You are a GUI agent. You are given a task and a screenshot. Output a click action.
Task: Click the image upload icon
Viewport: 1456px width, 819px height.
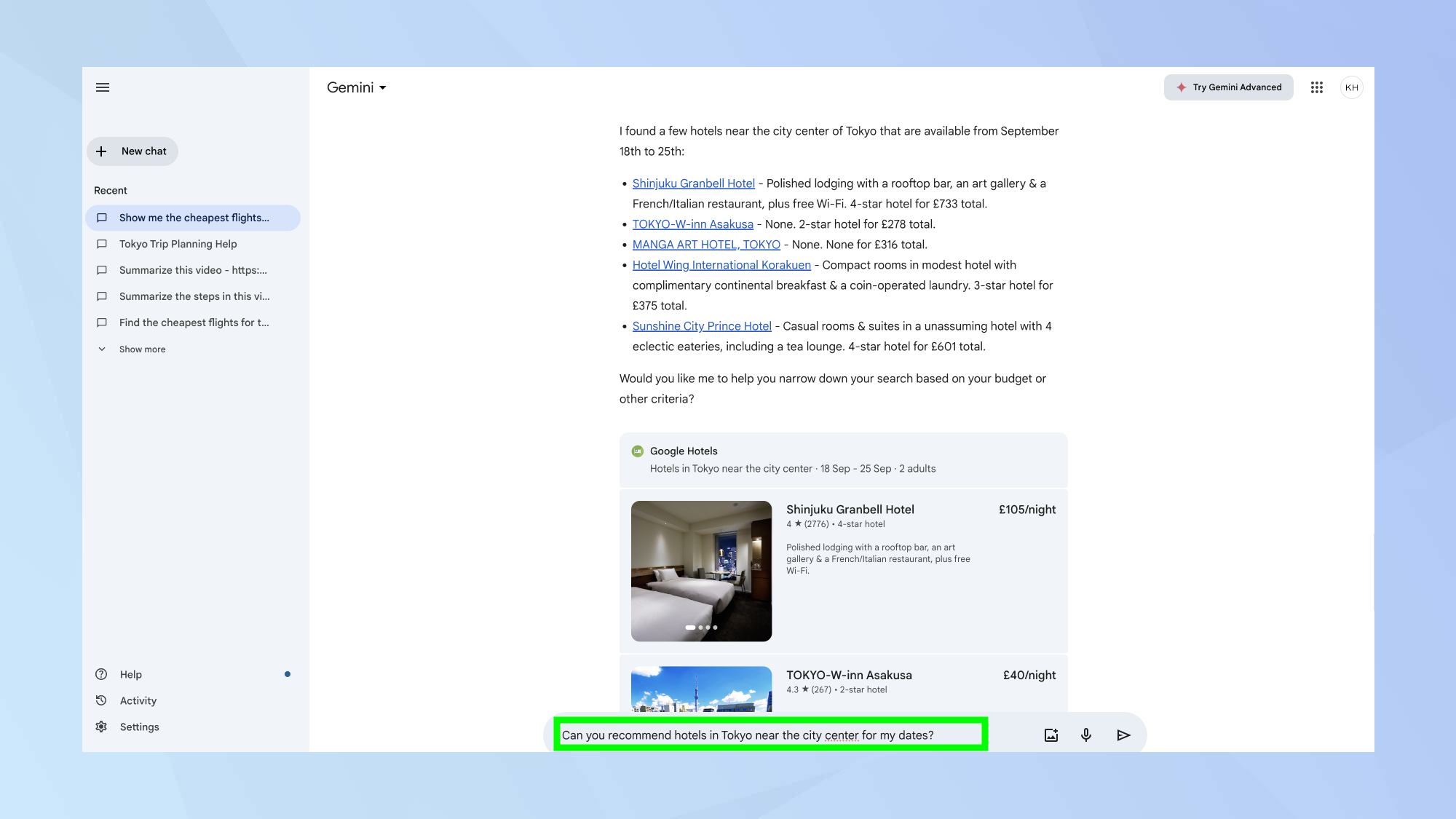pyautogui.click(x=1050, y=735)
